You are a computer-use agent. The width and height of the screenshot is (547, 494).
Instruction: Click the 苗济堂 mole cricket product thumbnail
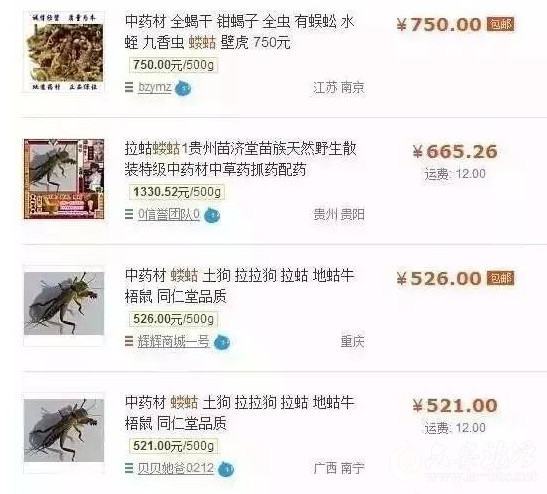click(64, 179)
